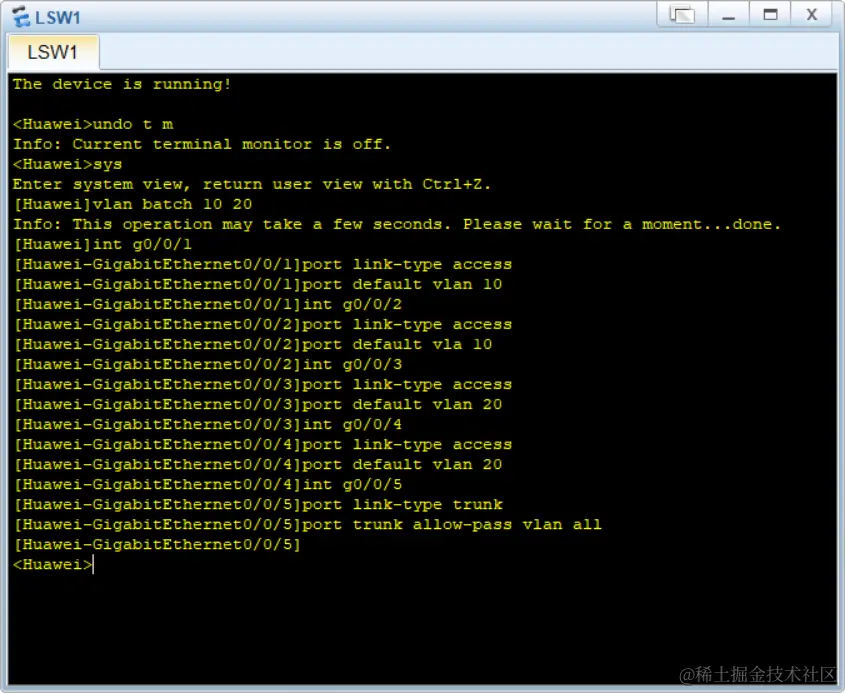Click the '<Huawei>undo t m' line
Screen dimensions: 845x693
(x=93, y=124)
